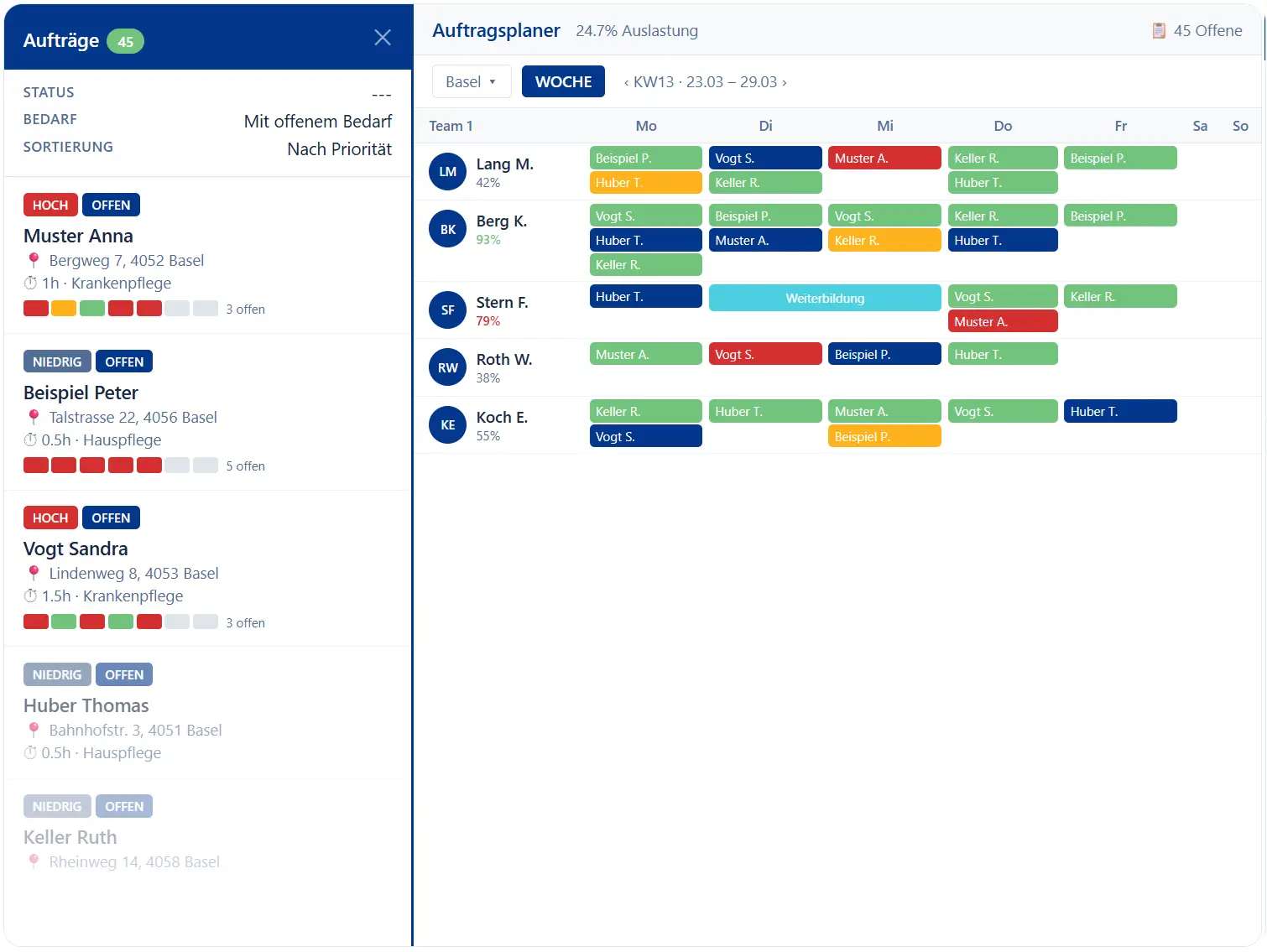Click the KE avatar for Koch E.
The image size is (1267, 952).
point(447,425)
